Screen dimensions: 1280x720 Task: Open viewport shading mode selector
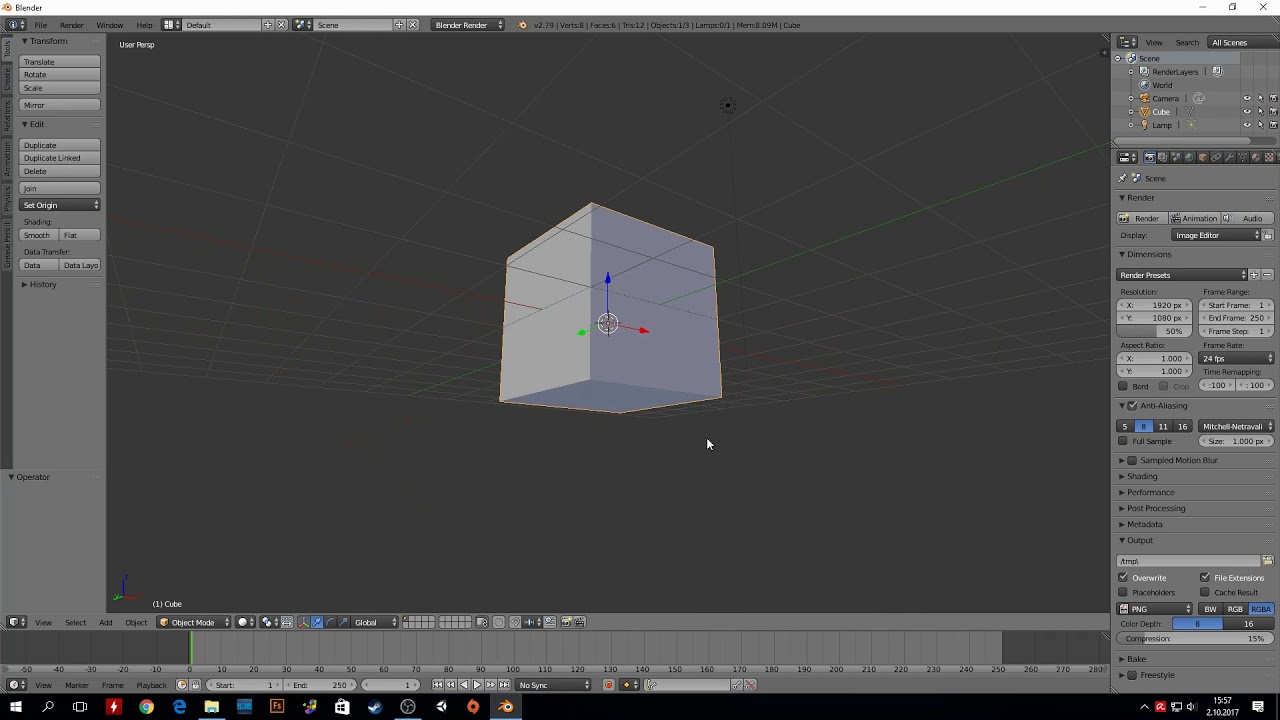point(246,622)
